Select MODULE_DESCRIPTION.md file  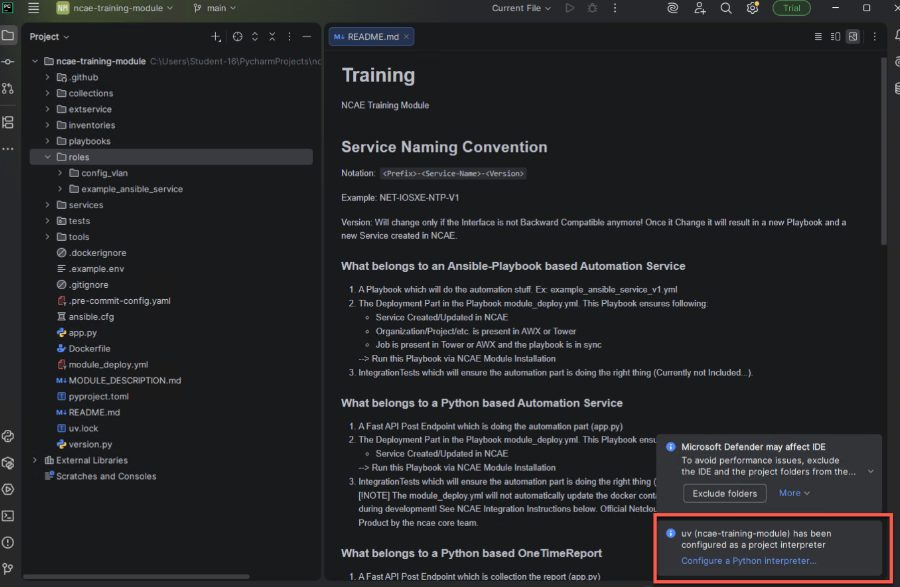click(x=119, y=380)
